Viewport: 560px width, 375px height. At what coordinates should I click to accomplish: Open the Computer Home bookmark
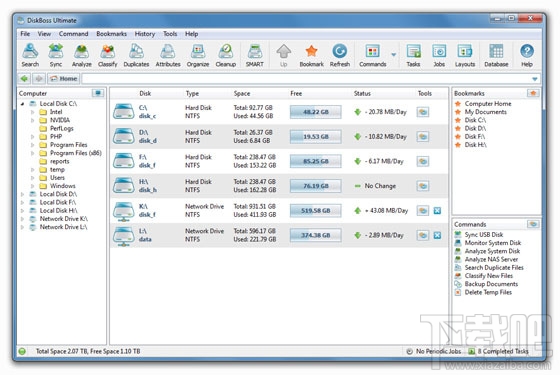(x=488, y=104)
